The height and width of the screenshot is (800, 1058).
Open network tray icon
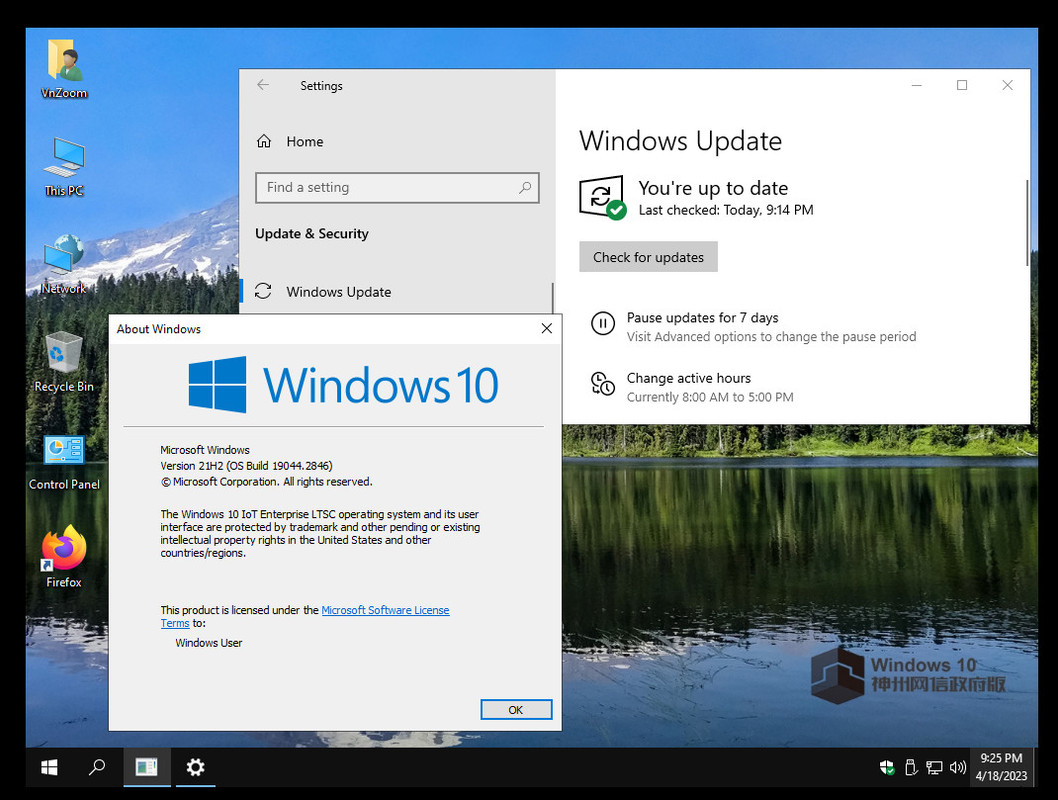pyautogui.click(x=934, y=767)
